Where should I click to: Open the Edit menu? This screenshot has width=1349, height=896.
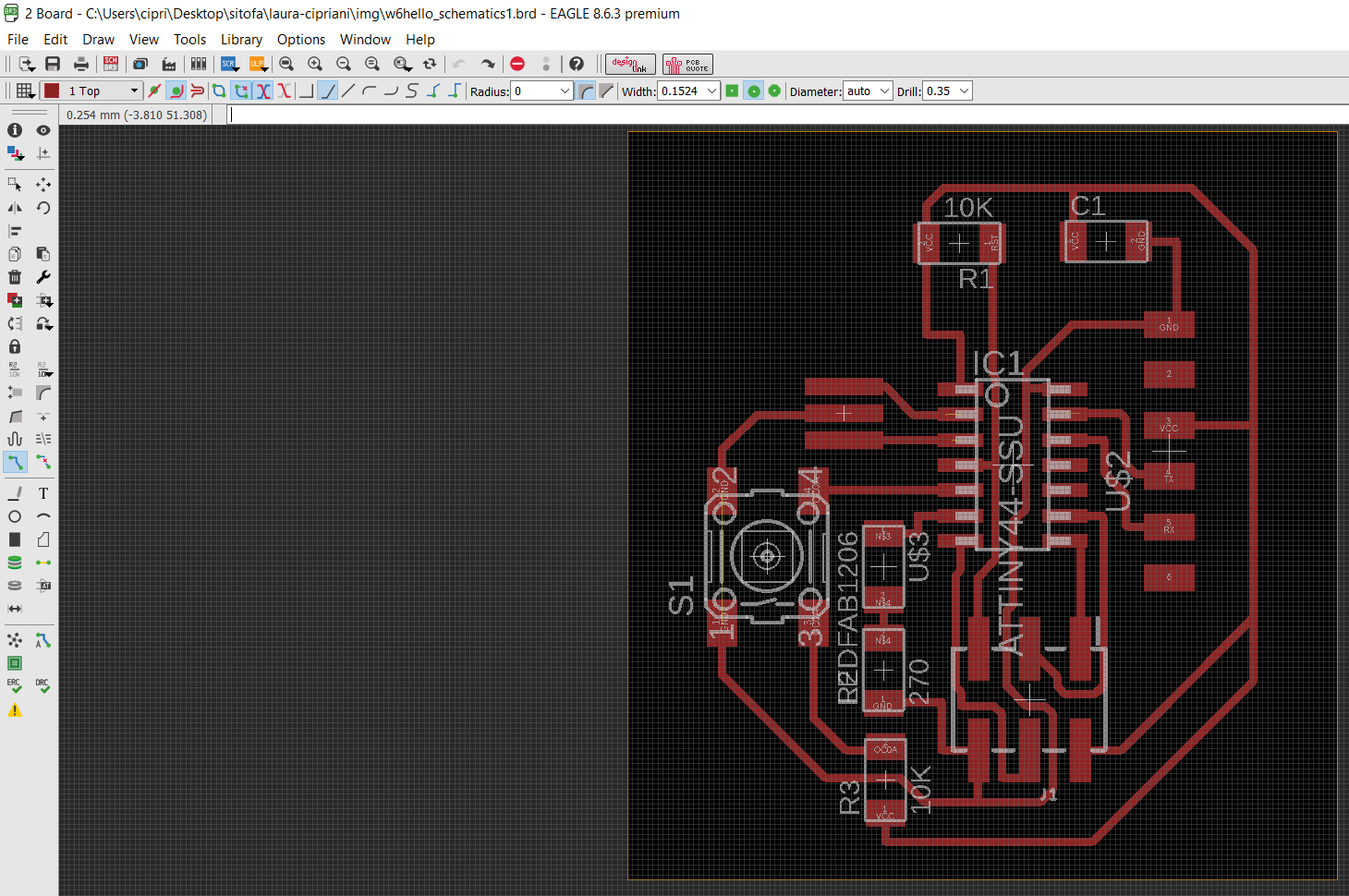coord(55,39)
